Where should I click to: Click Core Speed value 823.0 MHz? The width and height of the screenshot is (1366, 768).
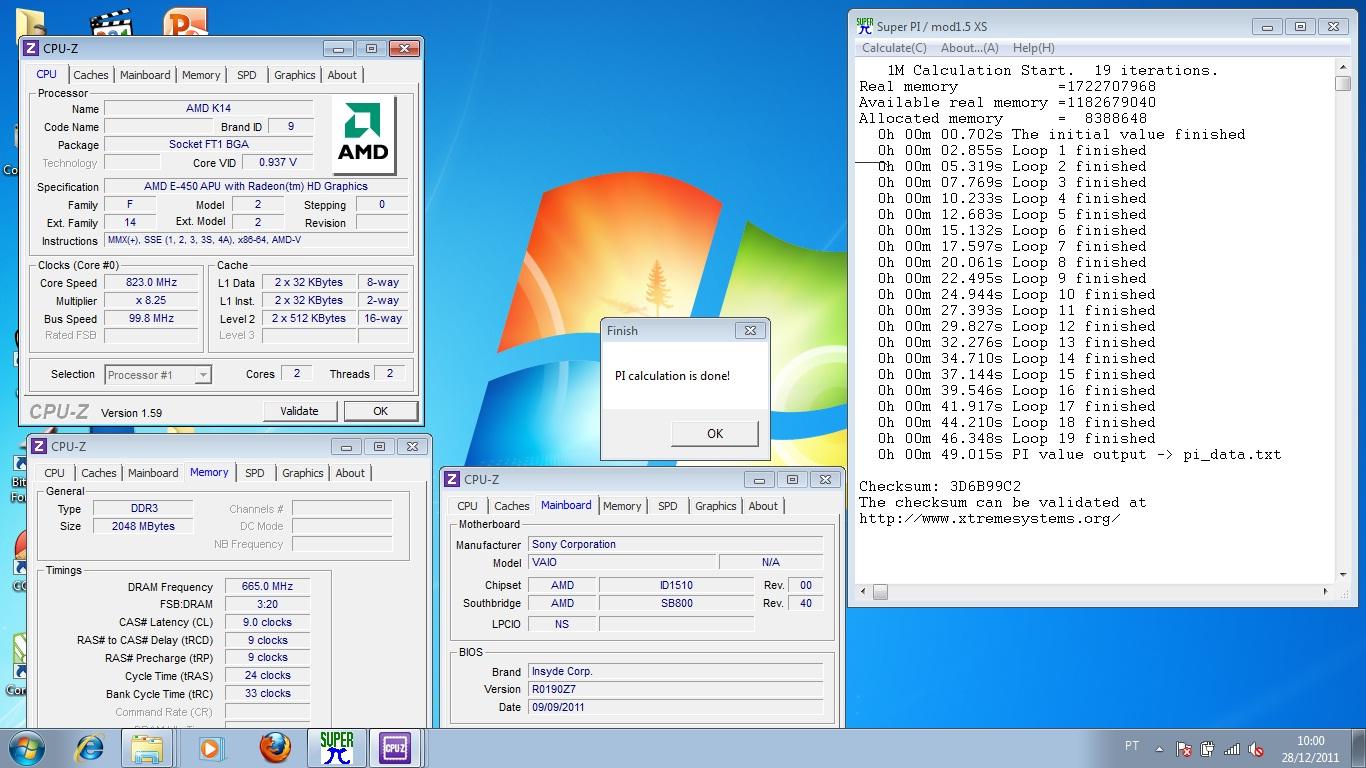pyautogui.click(x=152, y=283)
